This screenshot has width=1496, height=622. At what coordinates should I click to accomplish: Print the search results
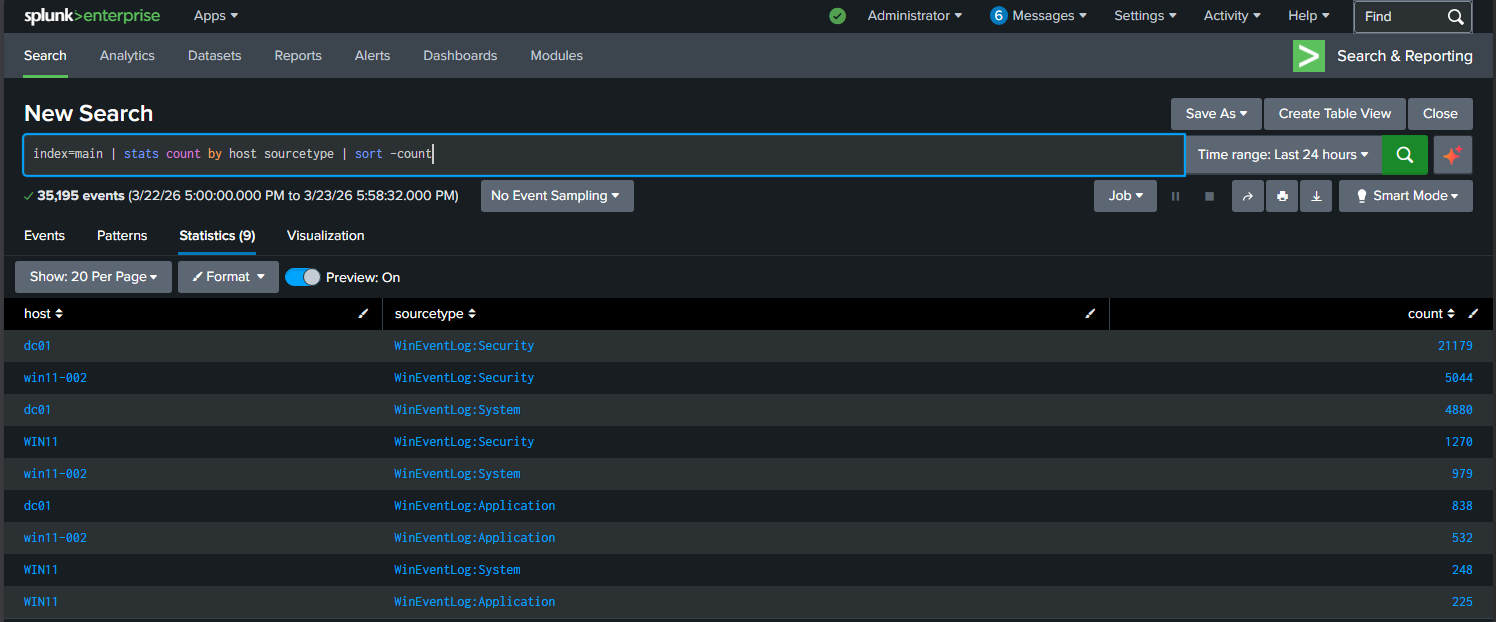pyautogui.click(x=1282, y=196)
